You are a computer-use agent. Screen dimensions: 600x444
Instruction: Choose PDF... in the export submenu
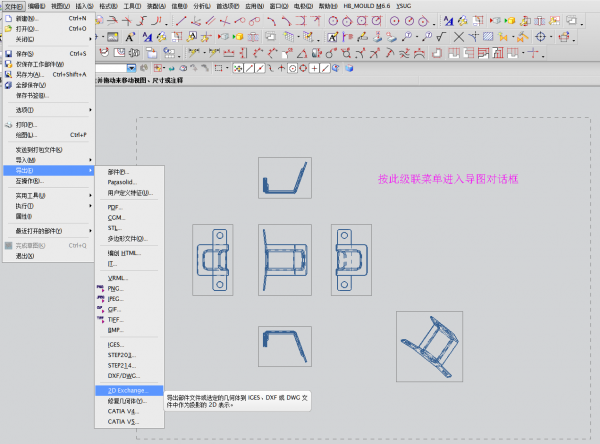coord(129,207)
